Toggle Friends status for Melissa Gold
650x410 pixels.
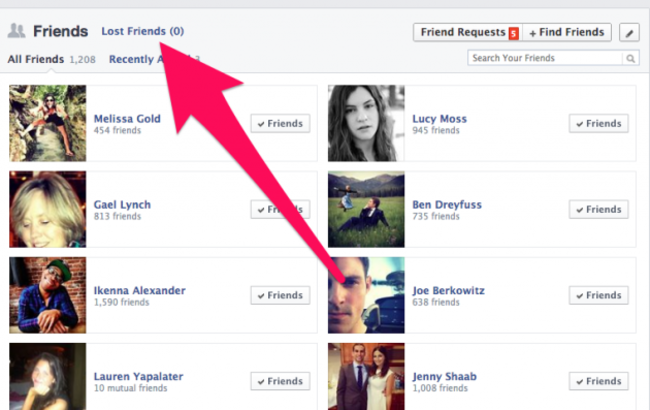tap(280, 124)
